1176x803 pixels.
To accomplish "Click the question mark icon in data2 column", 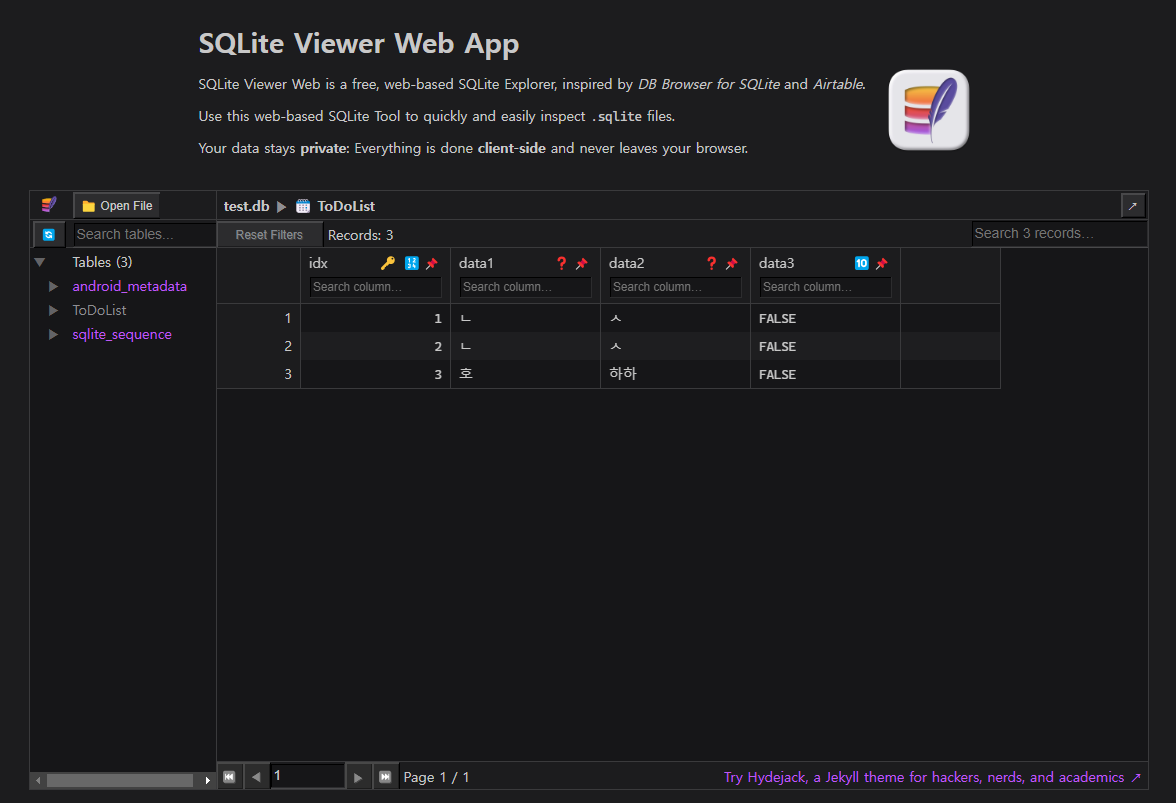I will click(712, 263).
